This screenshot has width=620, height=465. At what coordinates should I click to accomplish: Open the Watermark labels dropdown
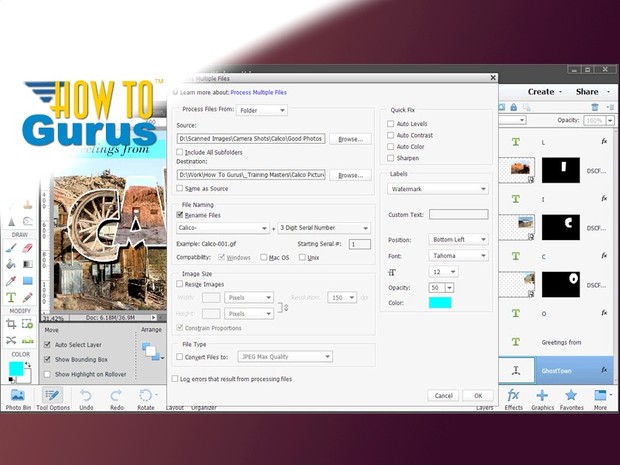438,189
